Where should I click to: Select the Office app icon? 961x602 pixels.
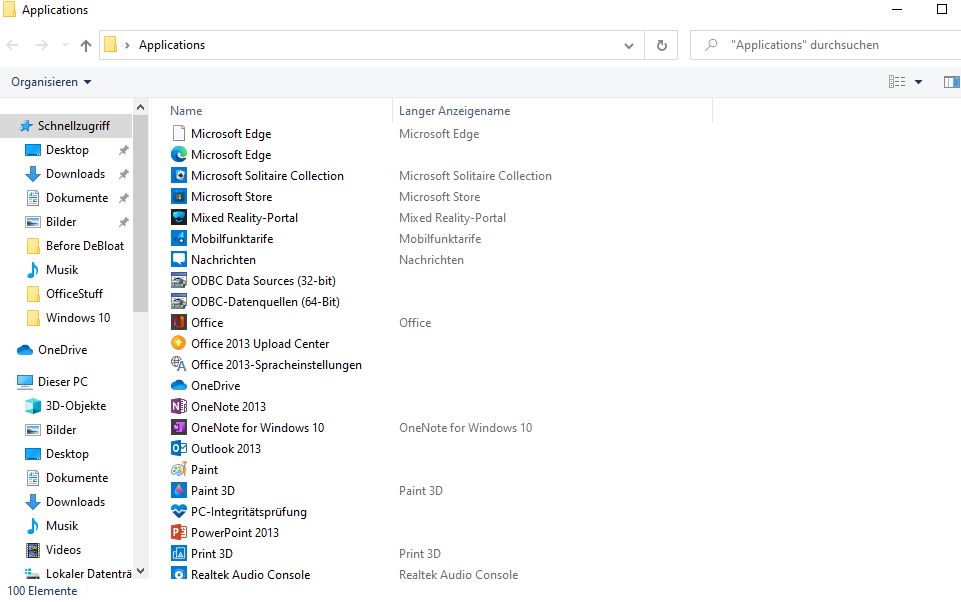[178, 322]
